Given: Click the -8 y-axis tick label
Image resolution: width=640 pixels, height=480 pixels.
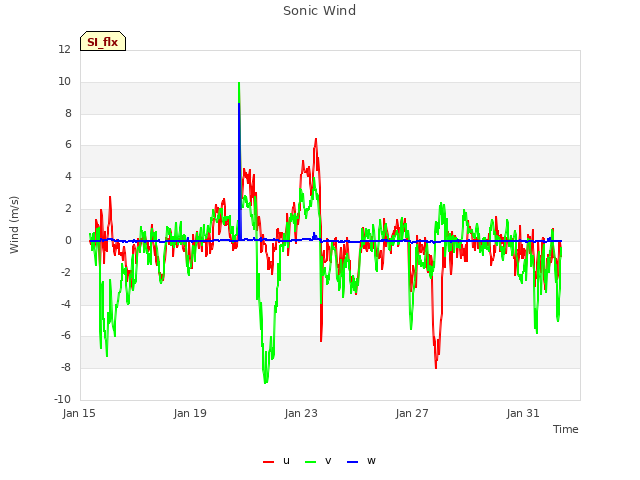Looking at the screenshot, I should point(66,368).
